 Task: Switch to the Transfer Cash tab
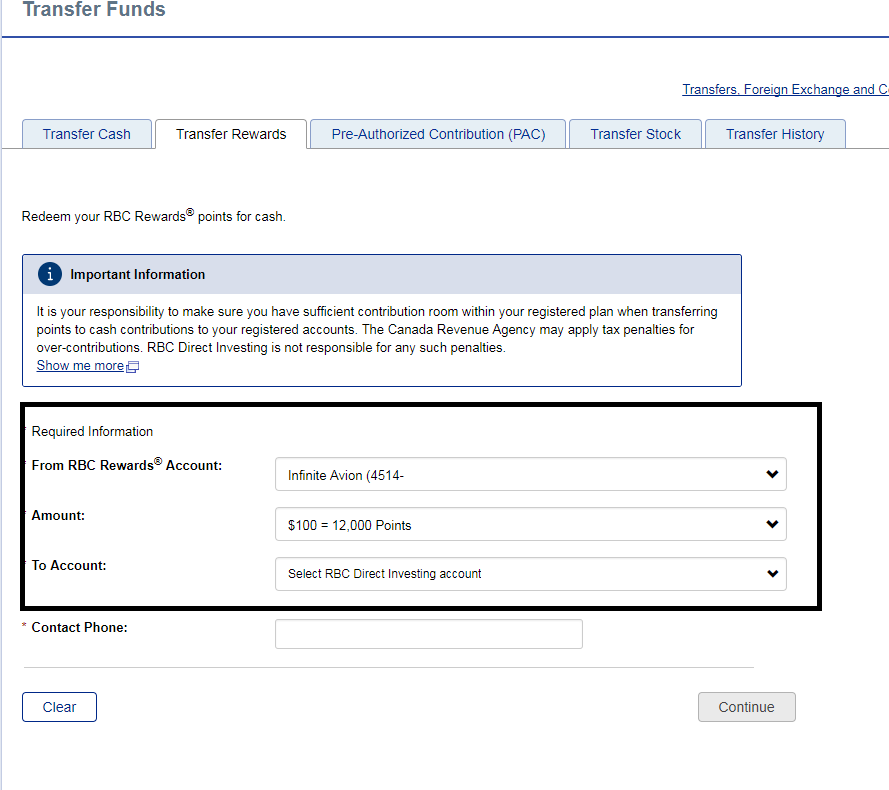point(87,134)
